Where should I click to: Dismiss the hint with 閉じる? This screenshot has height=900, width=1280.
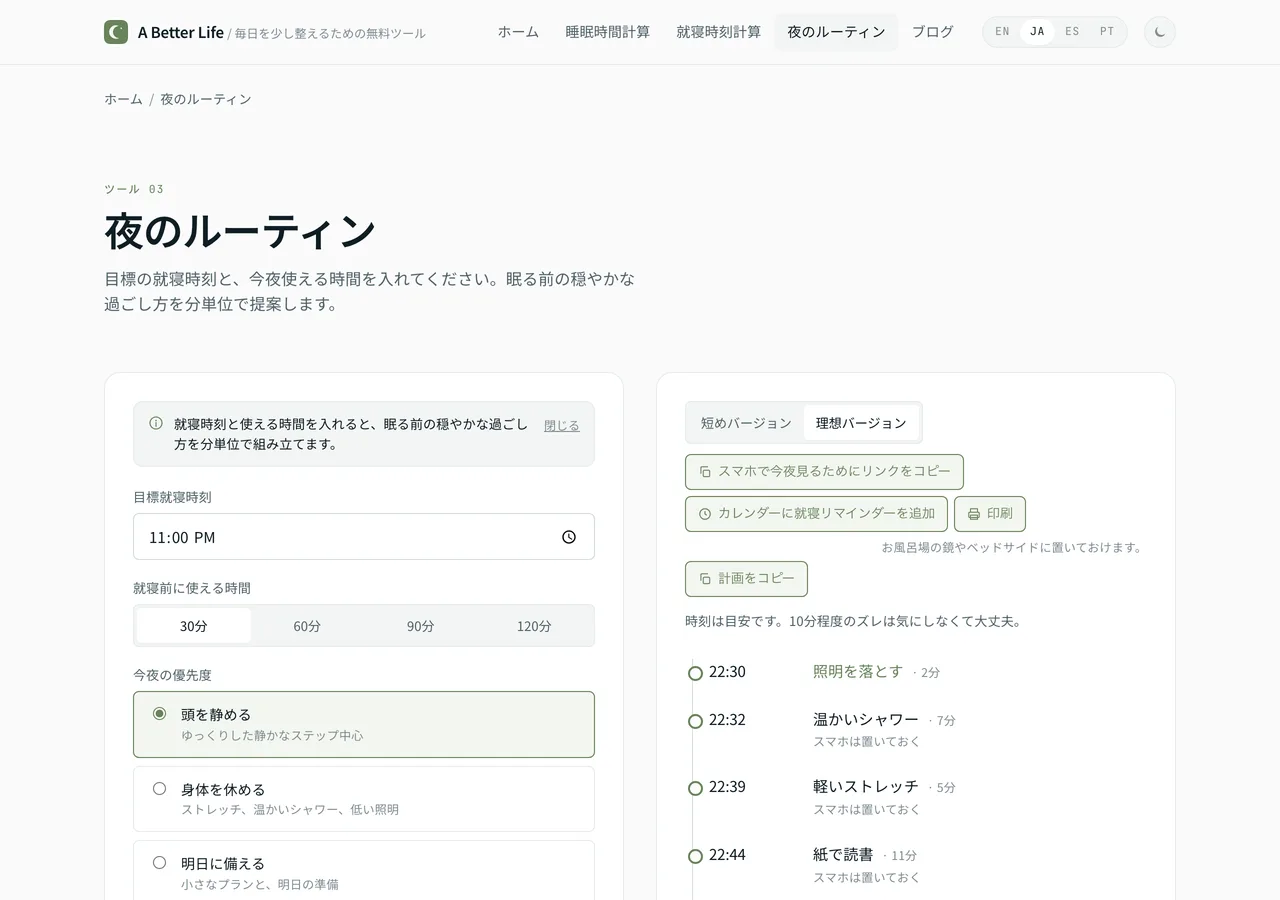(562, 426)
